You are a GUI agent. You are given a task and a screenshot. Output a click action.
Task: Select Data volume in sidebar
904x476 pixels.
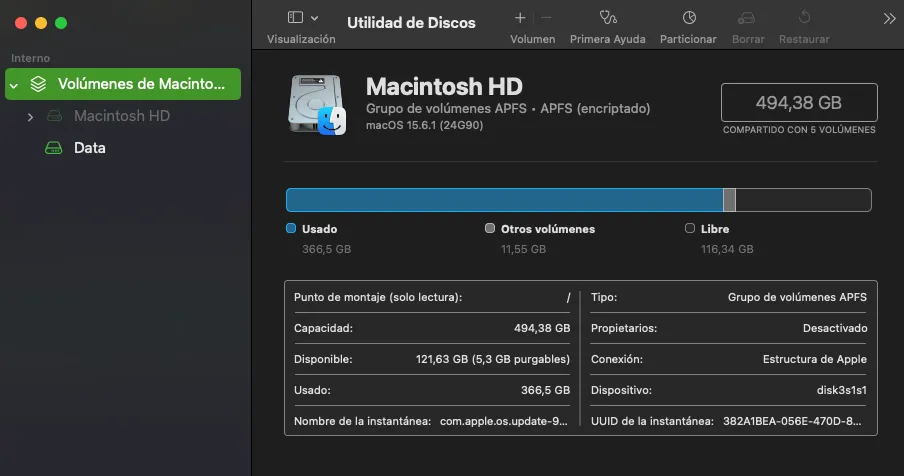(x=89, y=148)
